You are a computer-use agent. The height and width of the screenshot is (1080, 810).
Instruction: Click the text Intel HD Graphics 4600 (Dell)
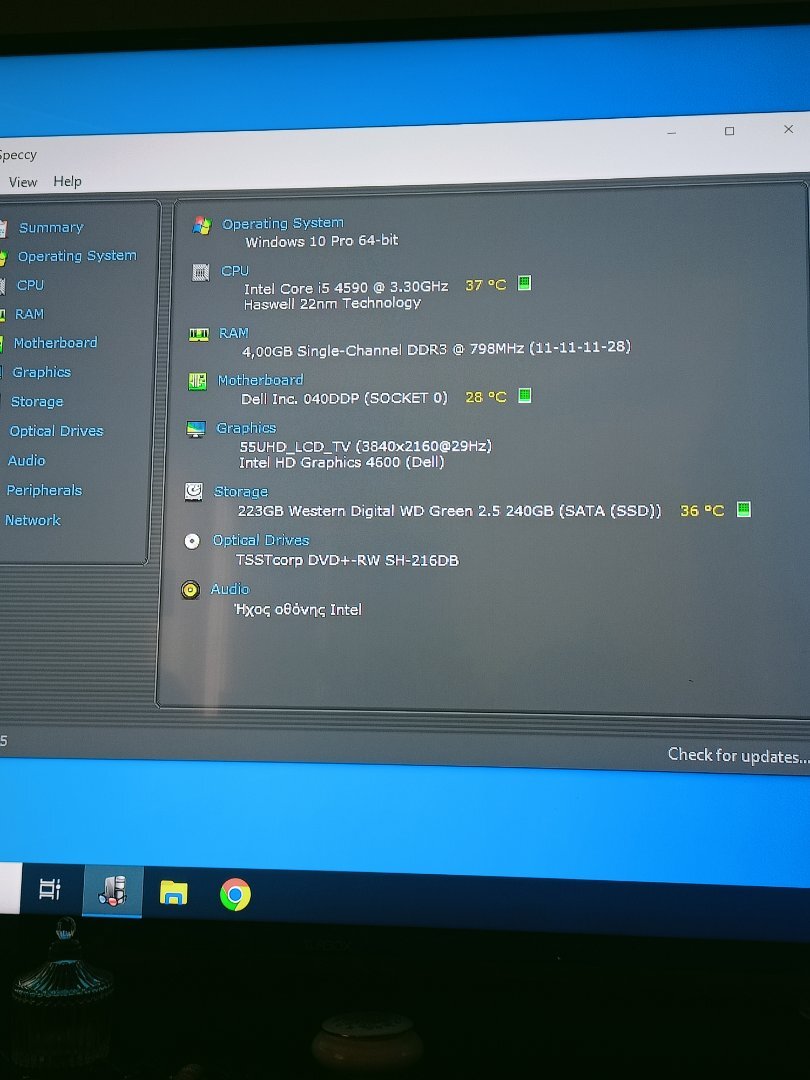pos(342,462)
